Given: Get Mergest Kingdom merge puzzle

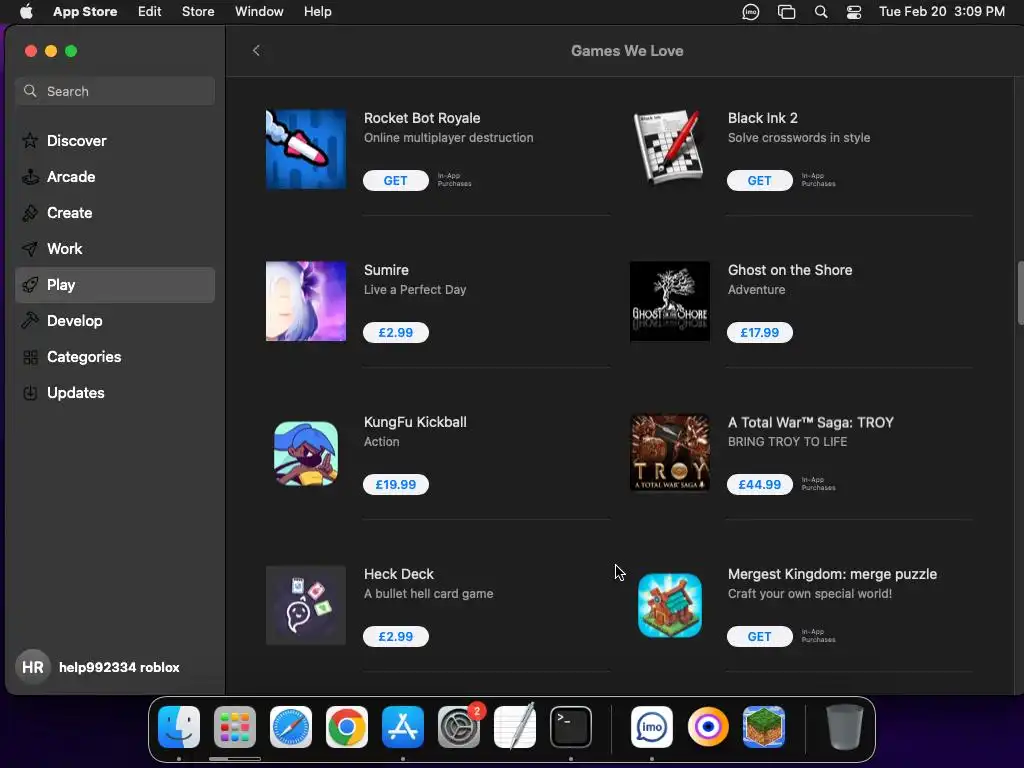Looking at the screenshot, I should [x=760, y=637].
